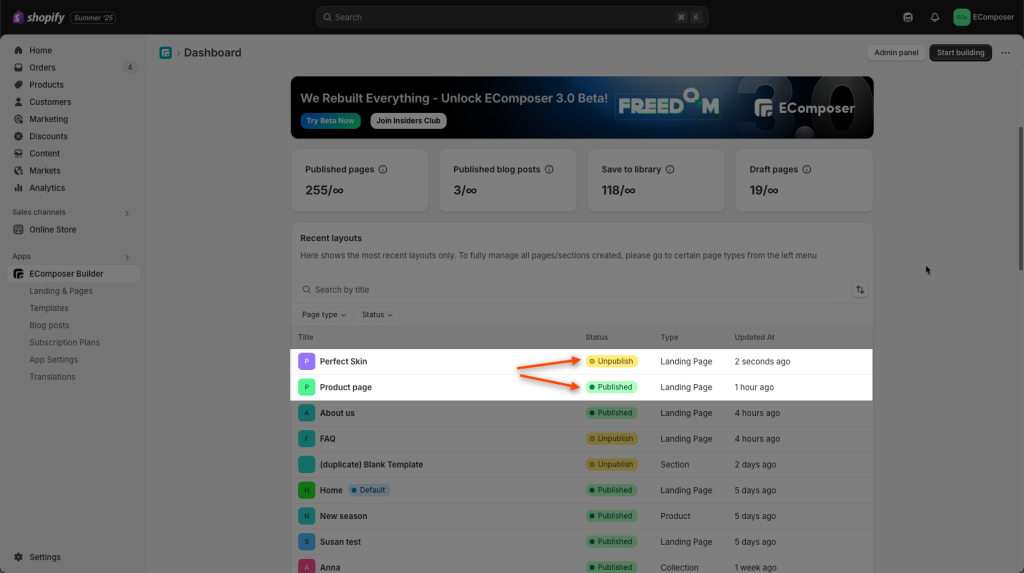Open Subscription Plans submenu item
The width and height of the screenshot is (1024, 573).
(65, 342)
